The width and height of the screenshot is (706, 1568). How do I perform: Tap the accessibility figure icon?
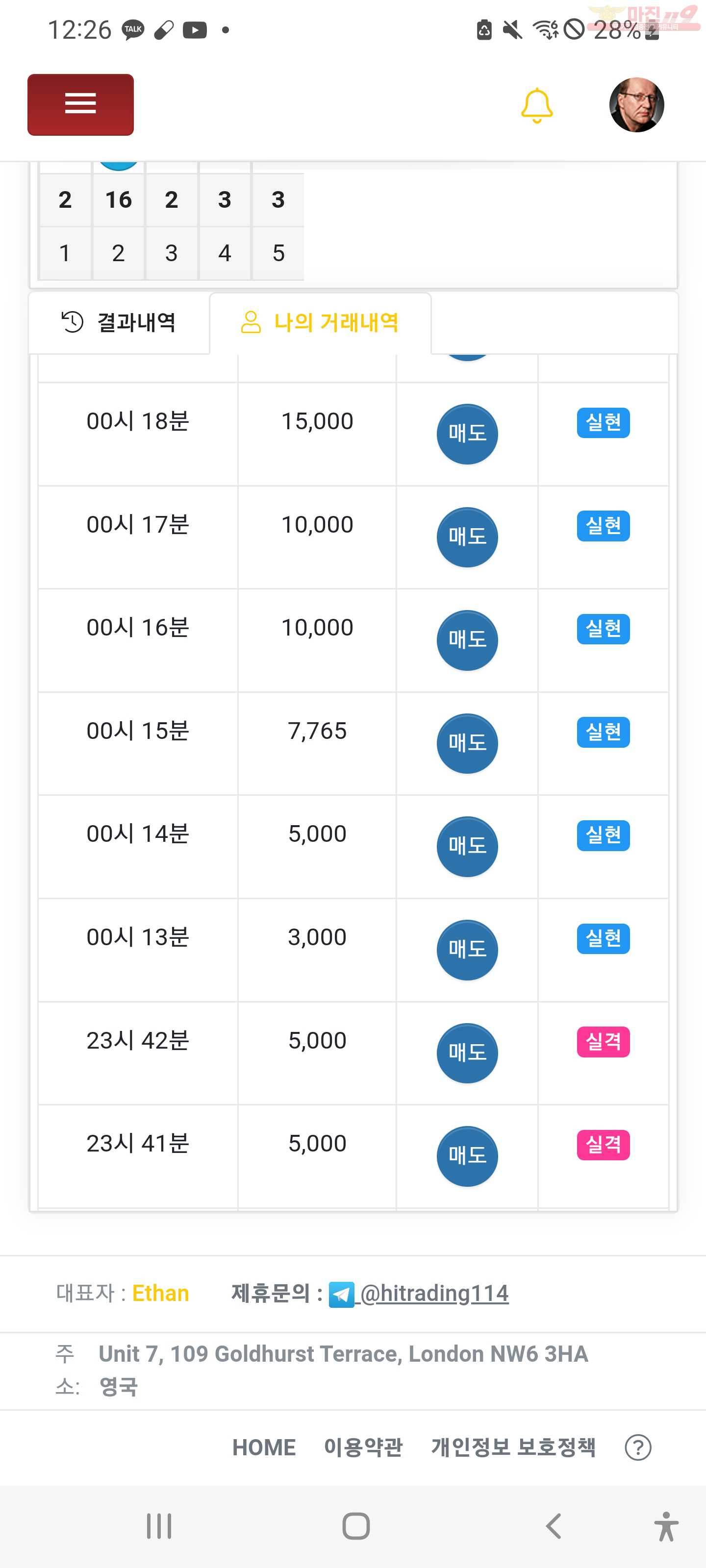pos(666,1526)
